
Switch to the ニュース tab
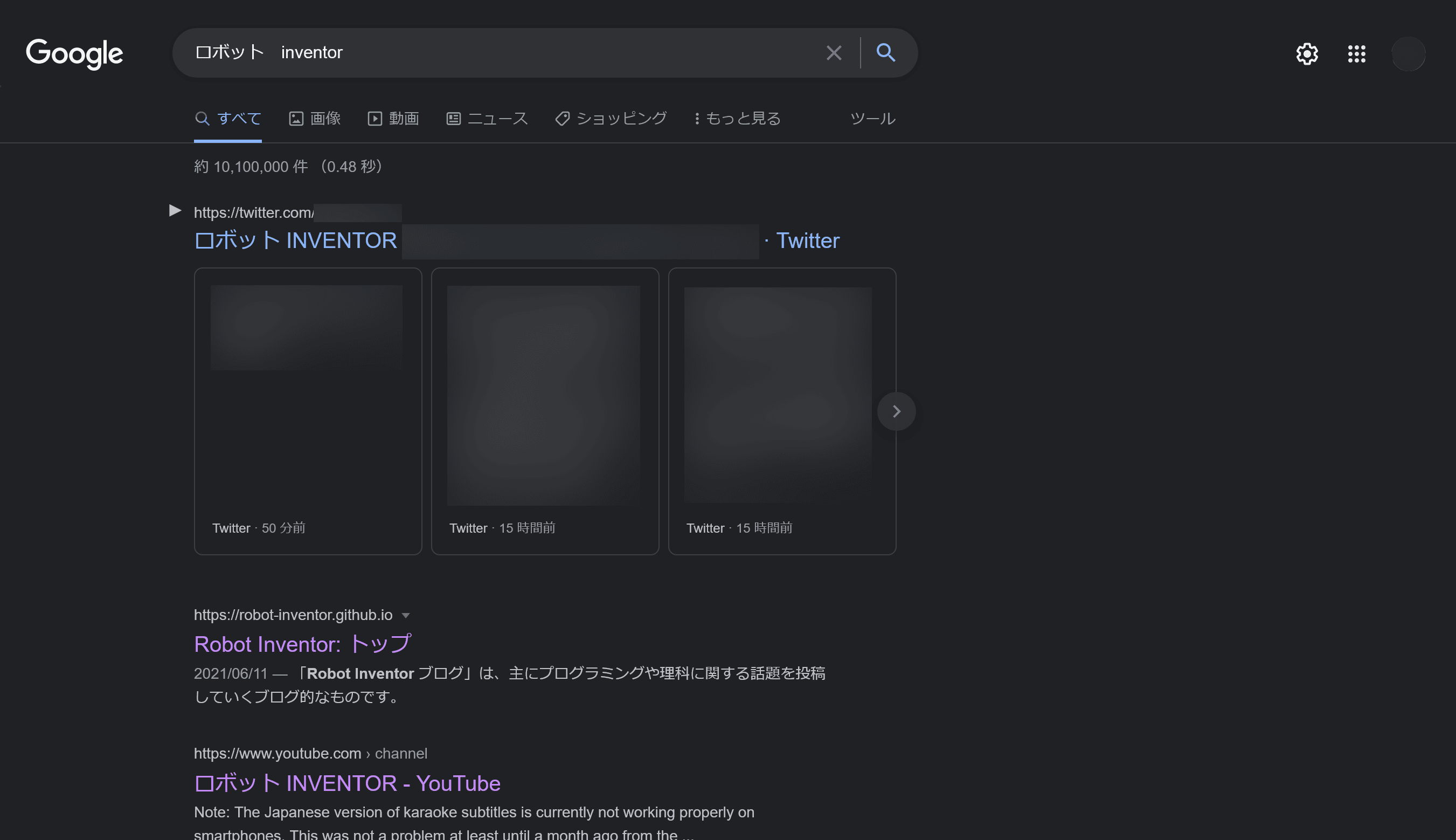[x=487, y=119]
